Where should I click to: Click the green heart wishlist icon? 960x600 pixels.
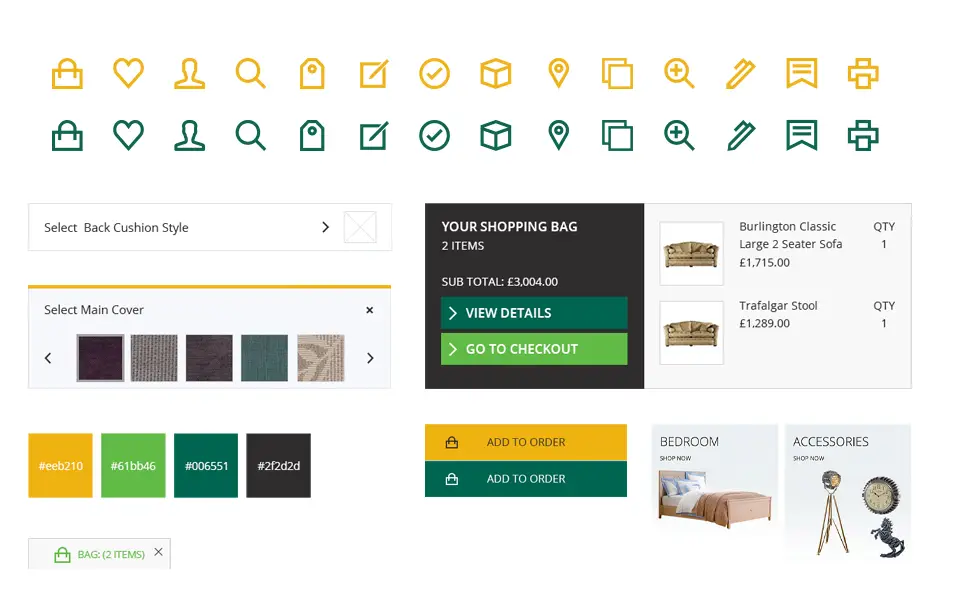[128, 135]
